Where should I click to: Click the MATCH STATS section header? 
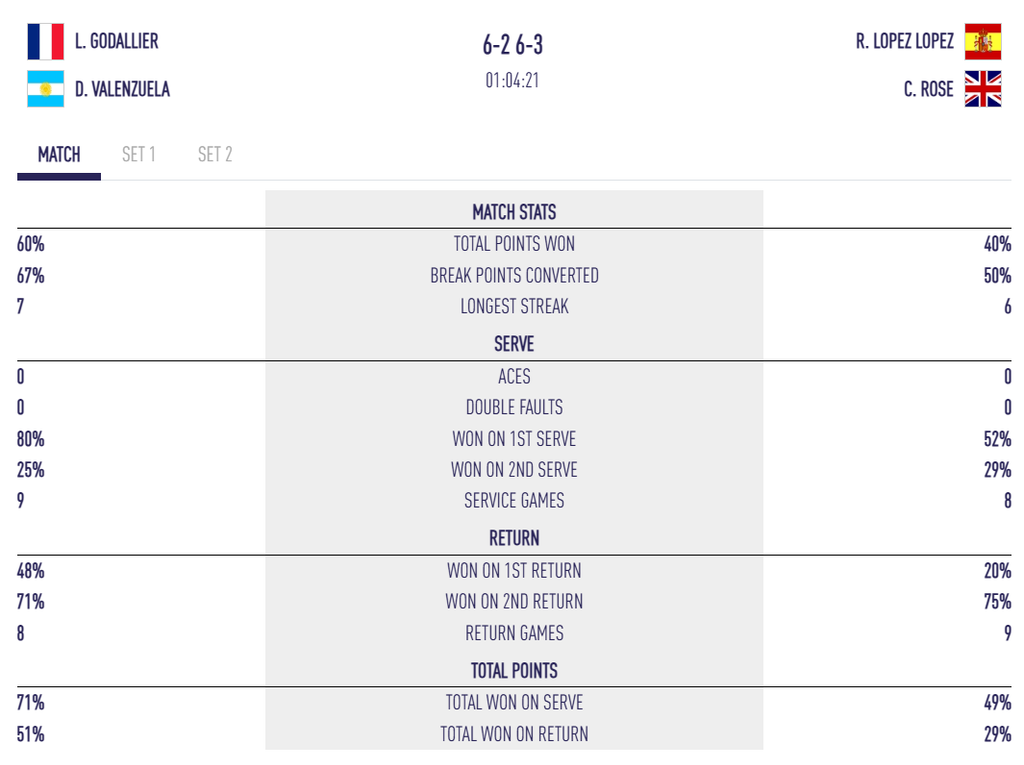[x=514, y=212]
